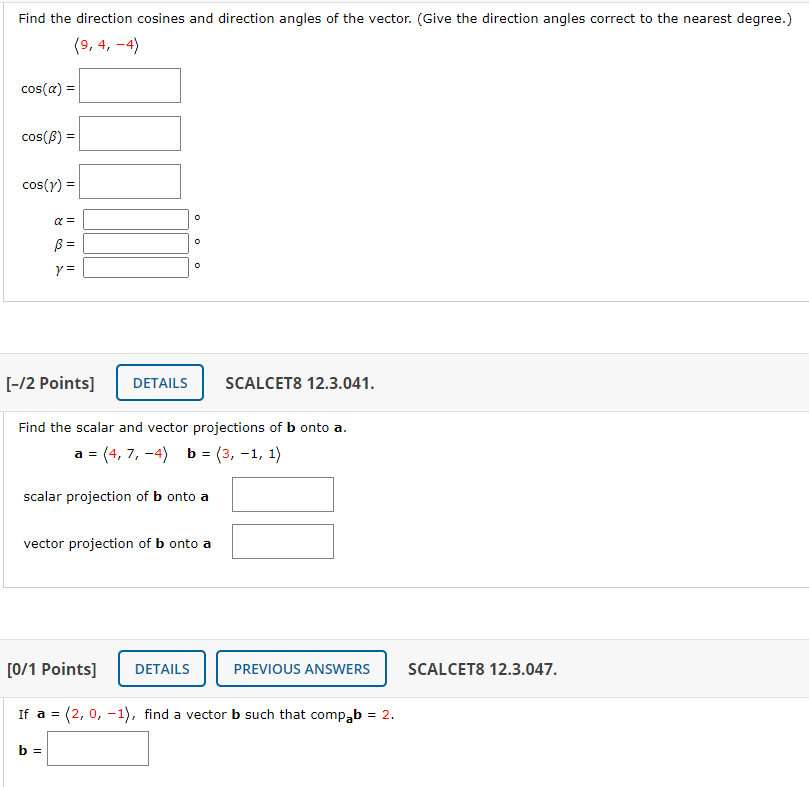809x787 pixels.
Task: Click the cos(β) answer input box
Action: [129, 133]
